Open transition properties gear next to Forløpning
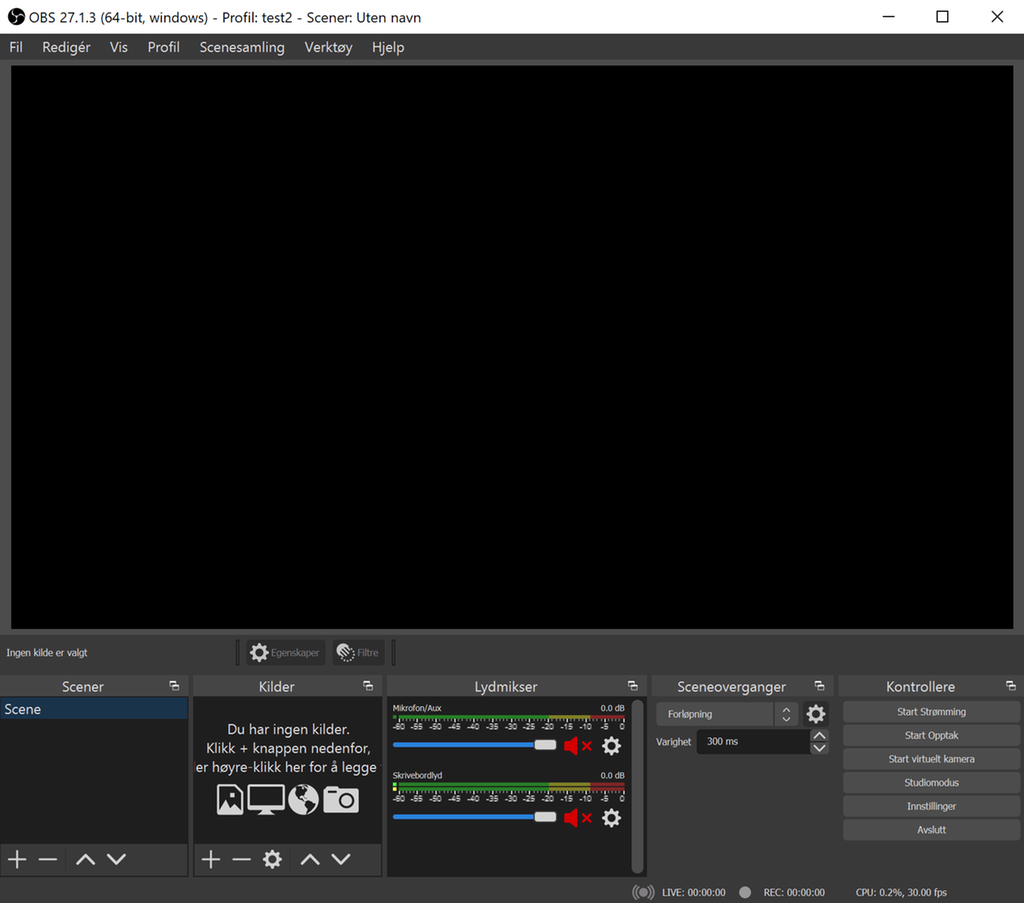Viewport: 1024px width, 903px height. point(816,714)
